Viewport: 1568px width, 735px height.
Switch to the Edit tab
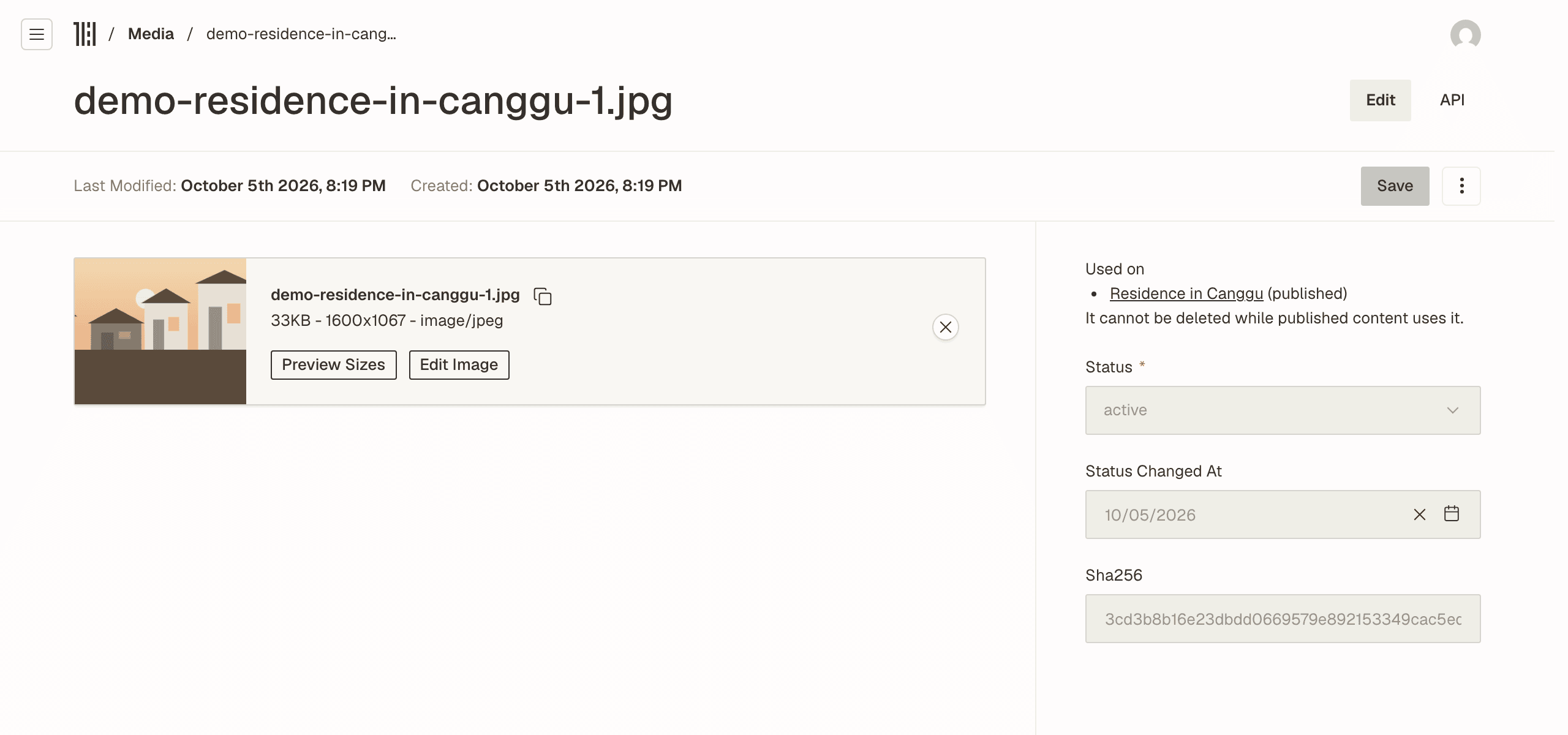[1381, 100]
